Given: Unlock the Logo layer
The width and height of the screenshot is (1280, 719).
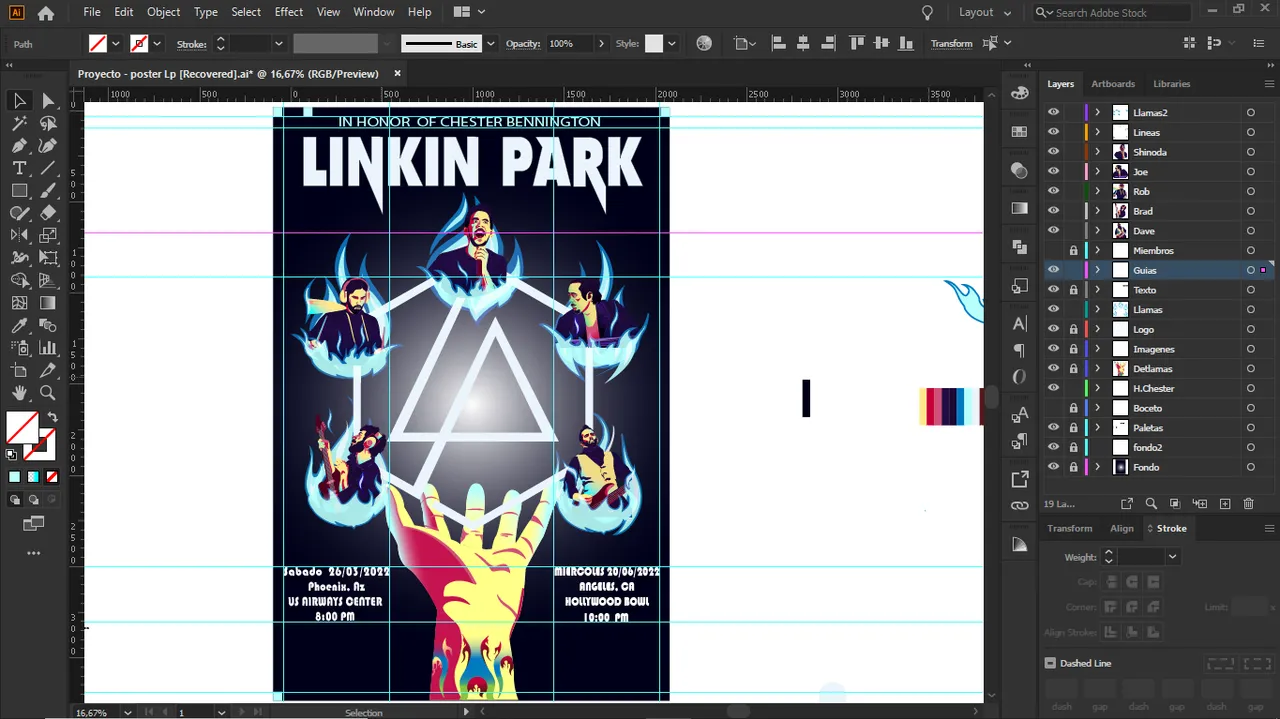Looking at the screenshot, I should click(x=1073, y=329).
